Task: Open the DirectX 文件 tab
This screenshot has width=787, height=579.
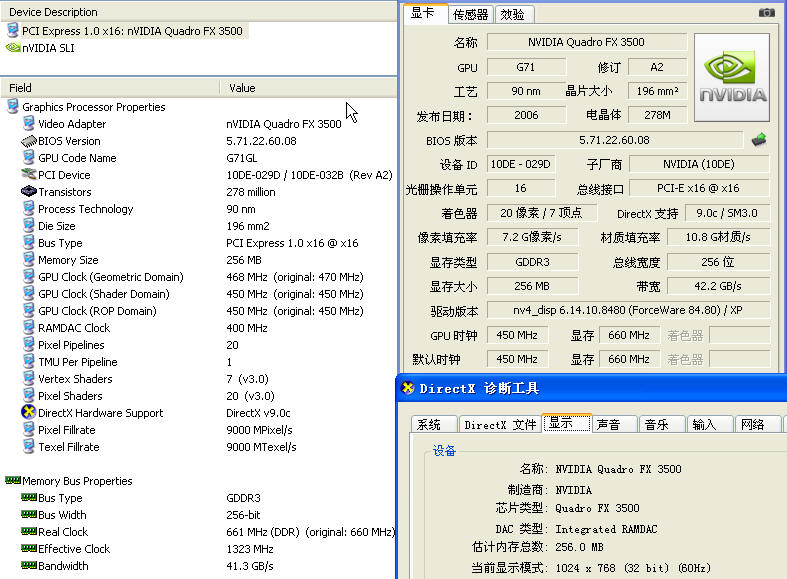Action: (500, 424)
